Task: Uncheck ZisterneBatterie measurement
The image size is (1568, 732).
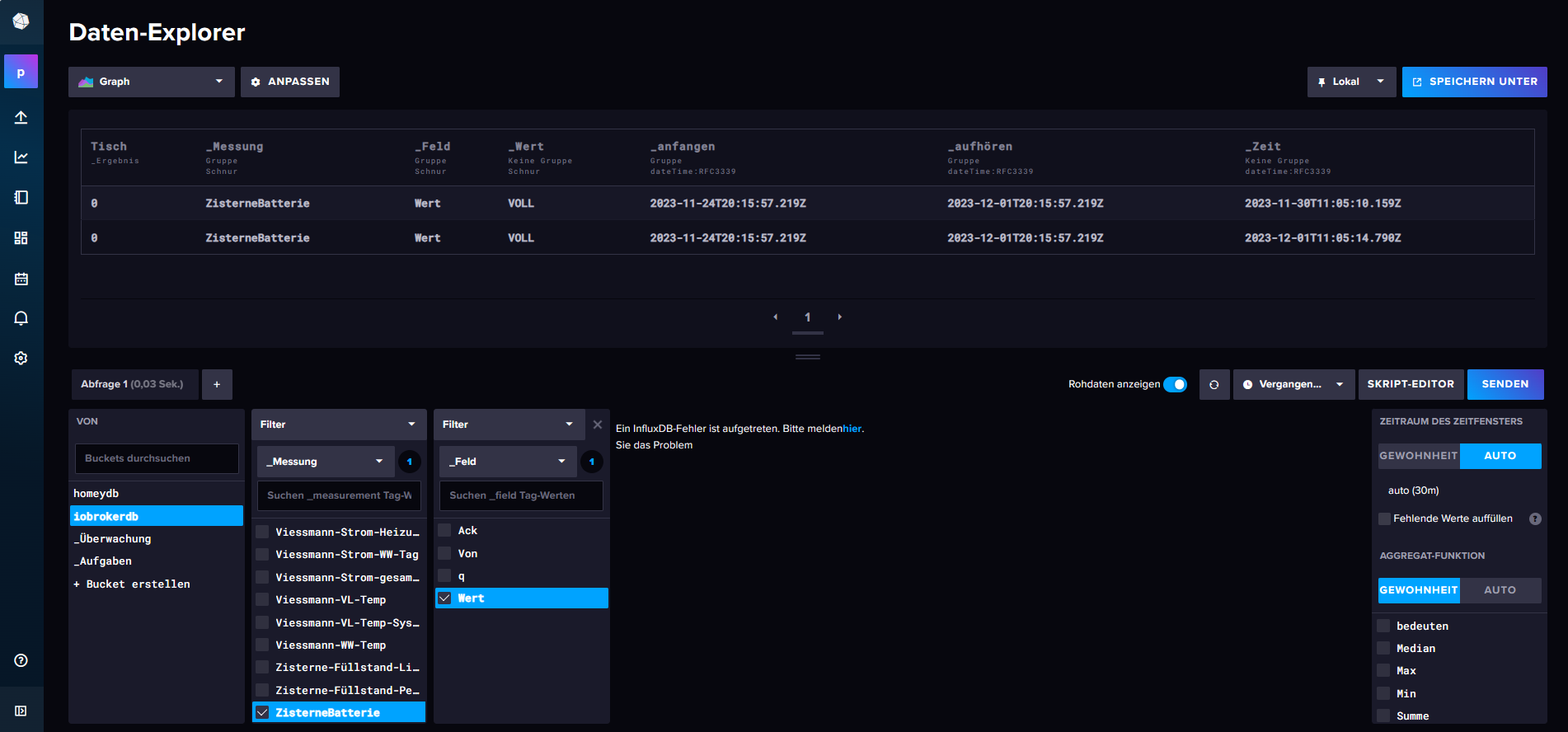Action: 262,712
